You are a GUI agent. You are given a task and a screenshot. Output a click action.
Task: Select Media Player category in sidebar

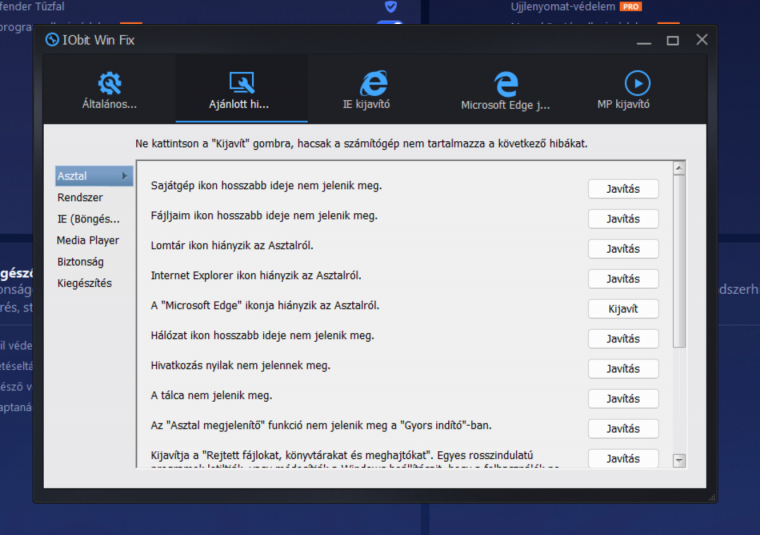(x=88, y=240)
